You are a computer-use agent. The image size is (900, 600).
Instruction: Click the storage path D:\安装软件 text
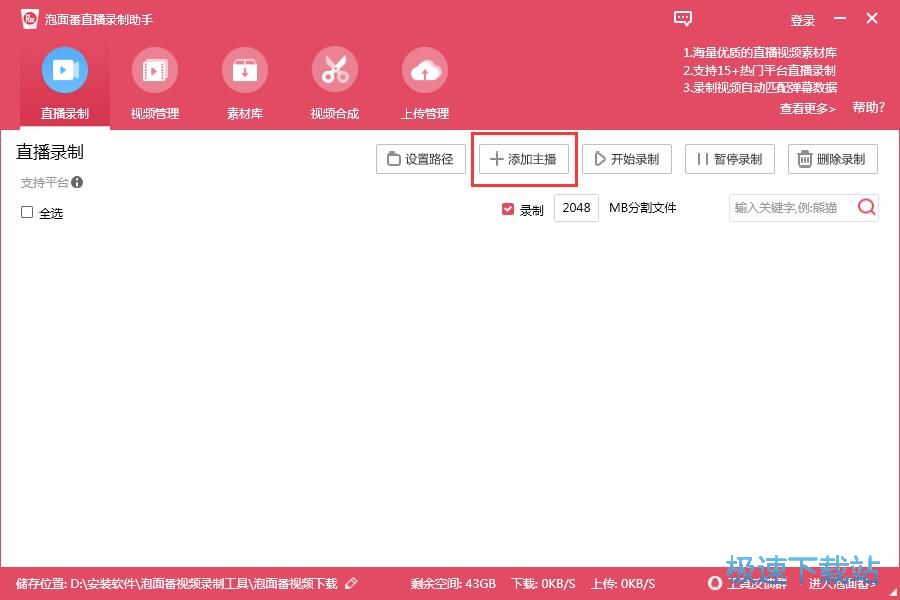tap(204, 584)
